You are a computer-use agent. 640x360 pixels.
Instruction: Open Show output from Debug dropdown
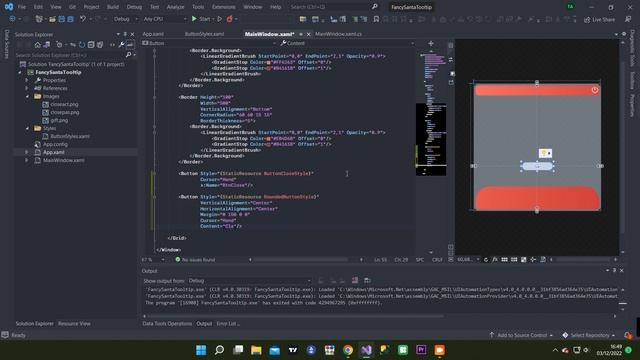[x=249, y=281]
